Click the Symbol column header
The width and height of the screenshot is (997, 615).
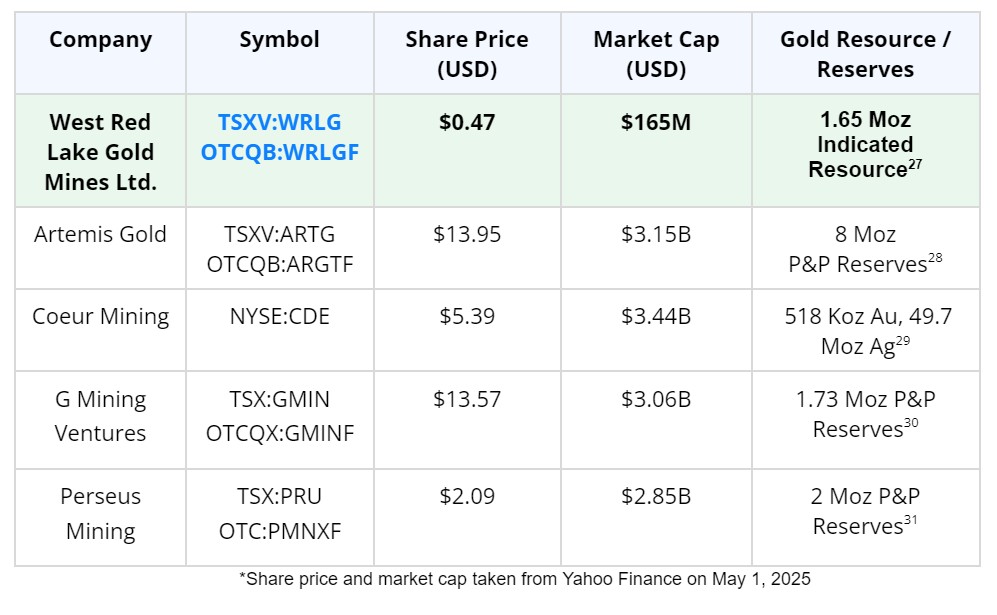[x=279, y=40]
